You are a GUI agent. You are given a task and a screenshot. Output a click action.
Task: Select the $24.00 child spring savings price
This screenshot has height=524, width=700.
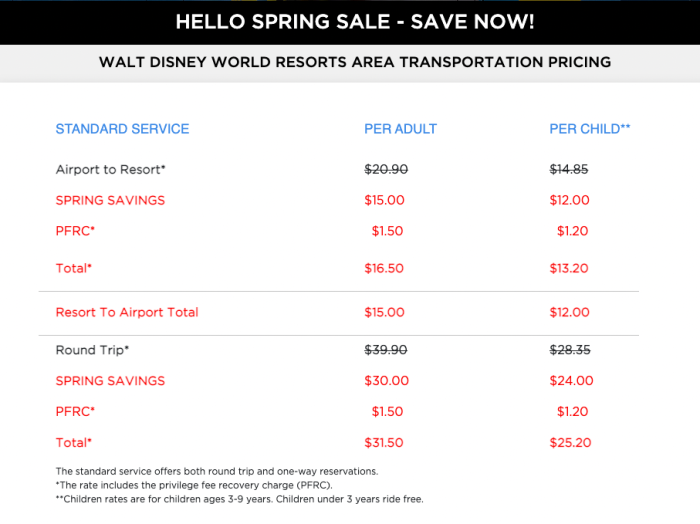pyautogui.click(x=572, y=381)
